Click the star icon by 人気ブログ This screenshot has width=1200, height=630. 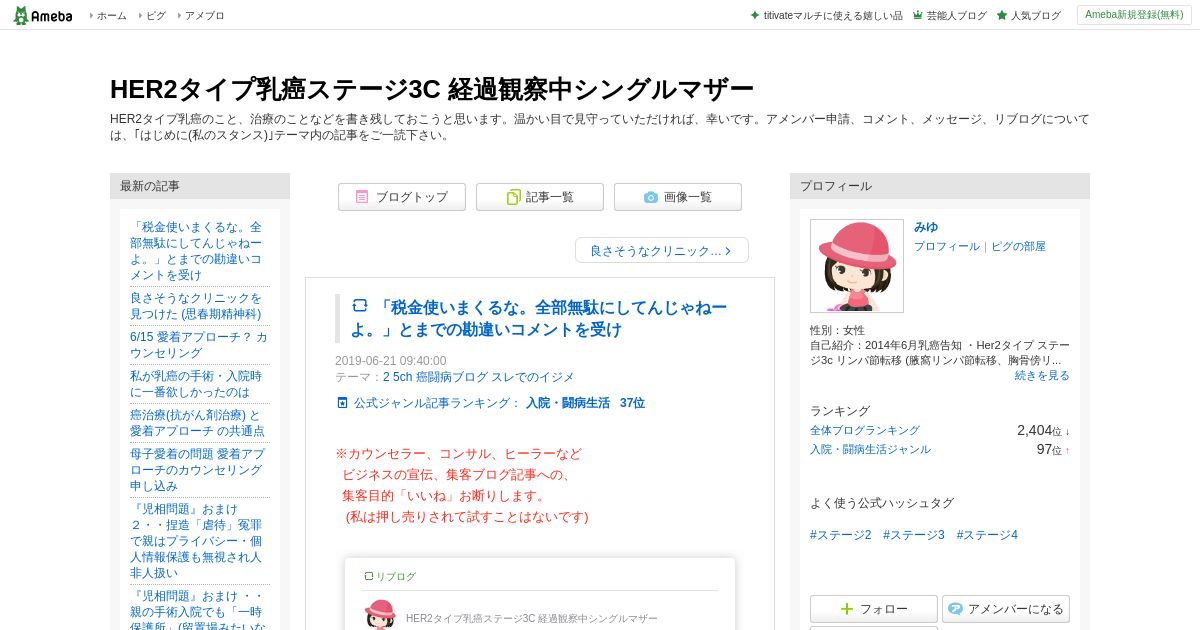coord(1002,15)
